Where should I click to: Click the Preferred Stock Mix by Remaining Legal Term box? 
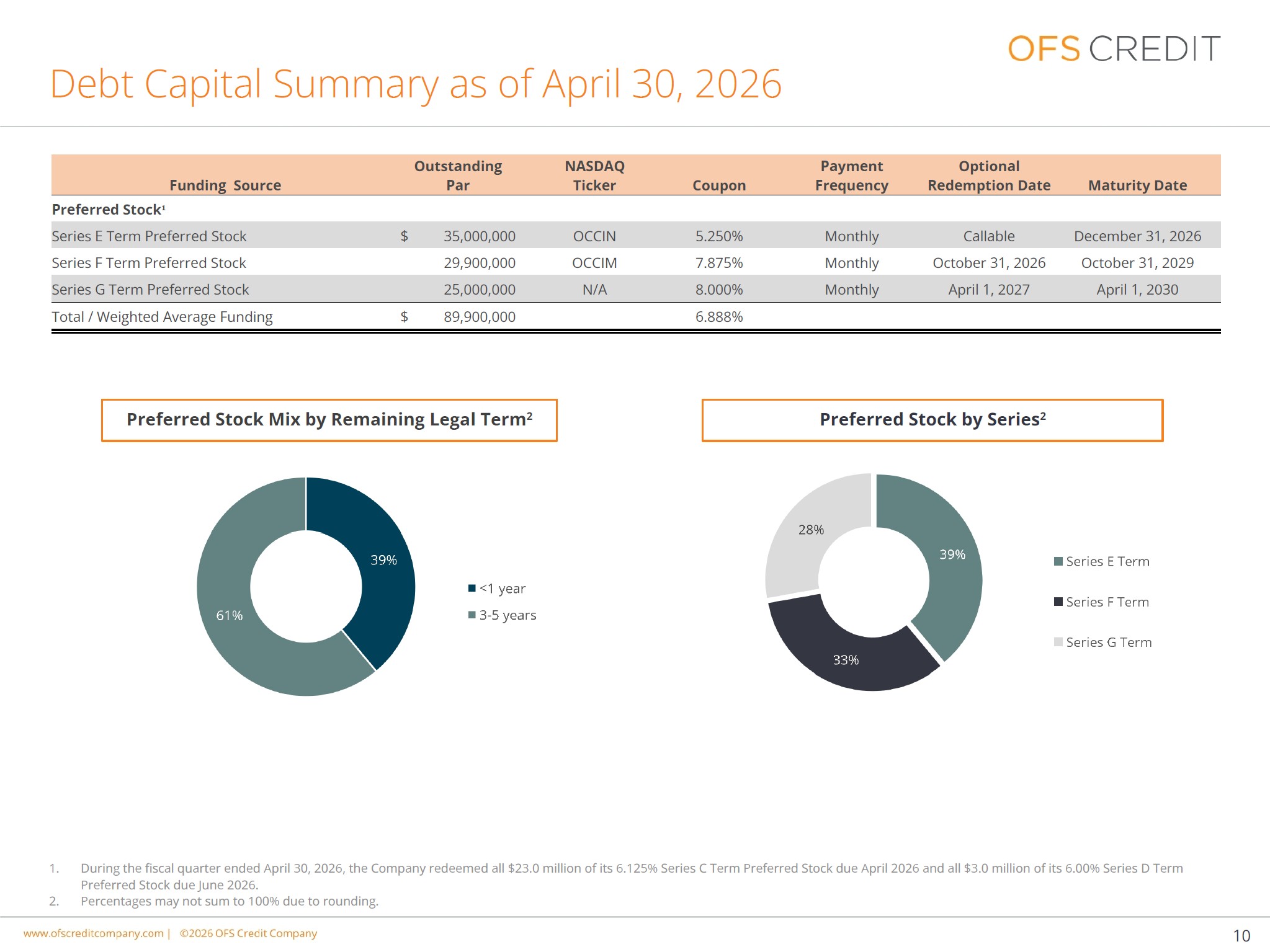click(x=329, y=420)
